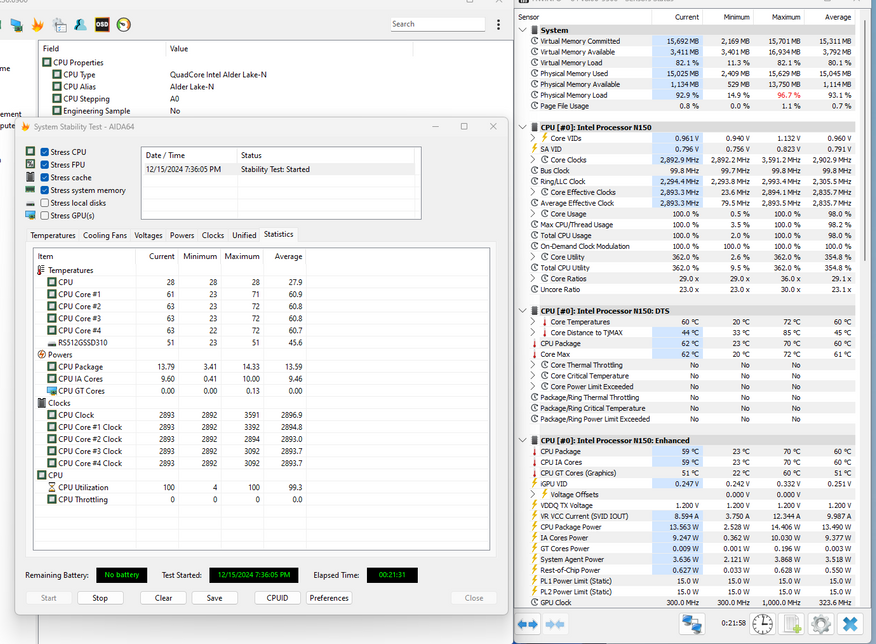Click the HWiNFO clock reset timer icon

click(762, 623)
